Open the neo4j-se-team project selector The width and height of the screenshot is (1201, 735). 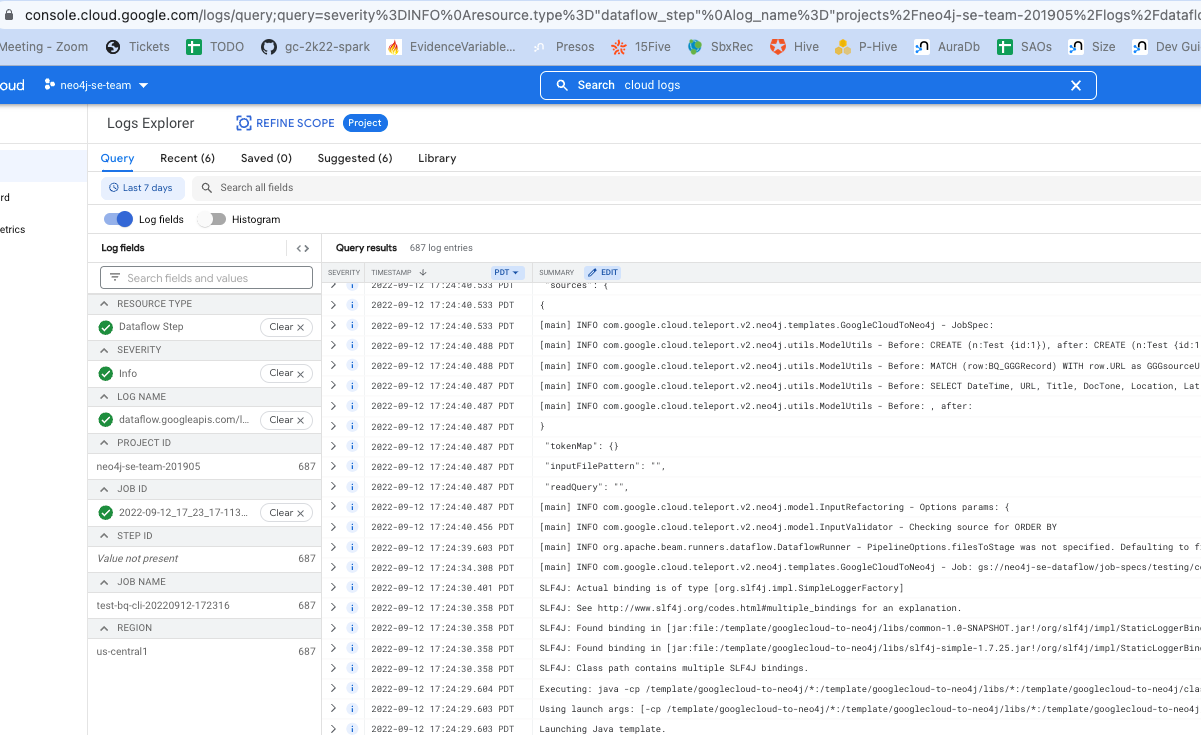(x=96, y=85)
